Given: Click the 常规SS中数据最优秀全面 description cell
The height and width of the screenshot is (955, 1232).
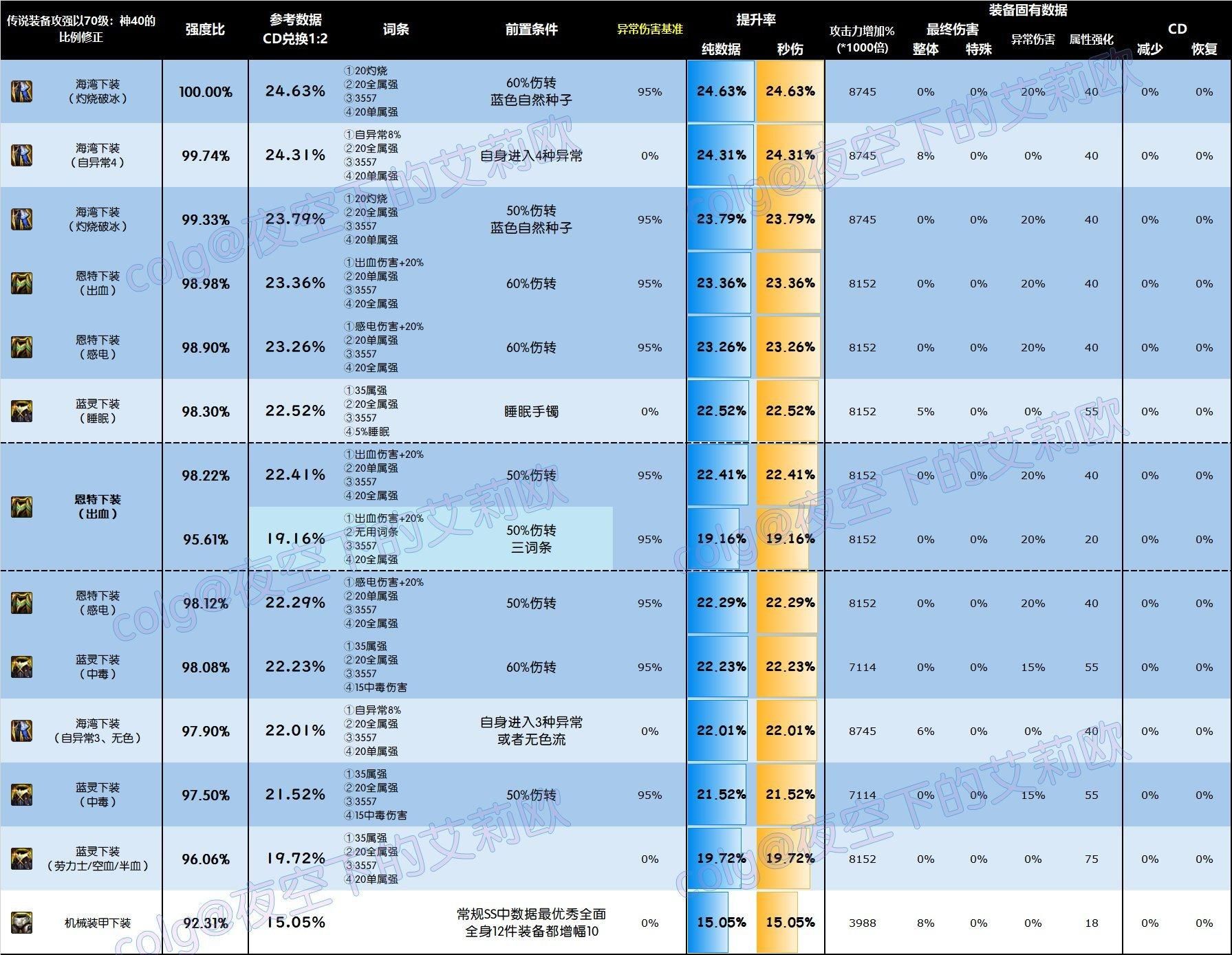Looking at the screenshot, I should tap(531, 923).
